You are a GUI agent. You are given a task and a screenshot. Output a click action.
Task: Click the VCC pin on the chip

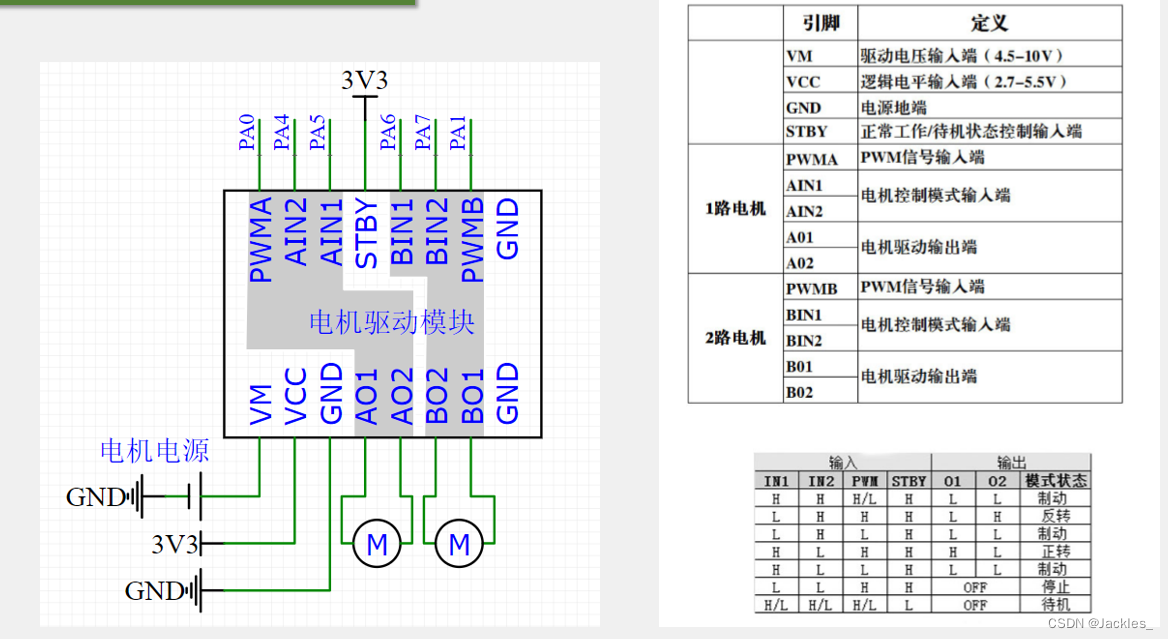click(296, 395)
